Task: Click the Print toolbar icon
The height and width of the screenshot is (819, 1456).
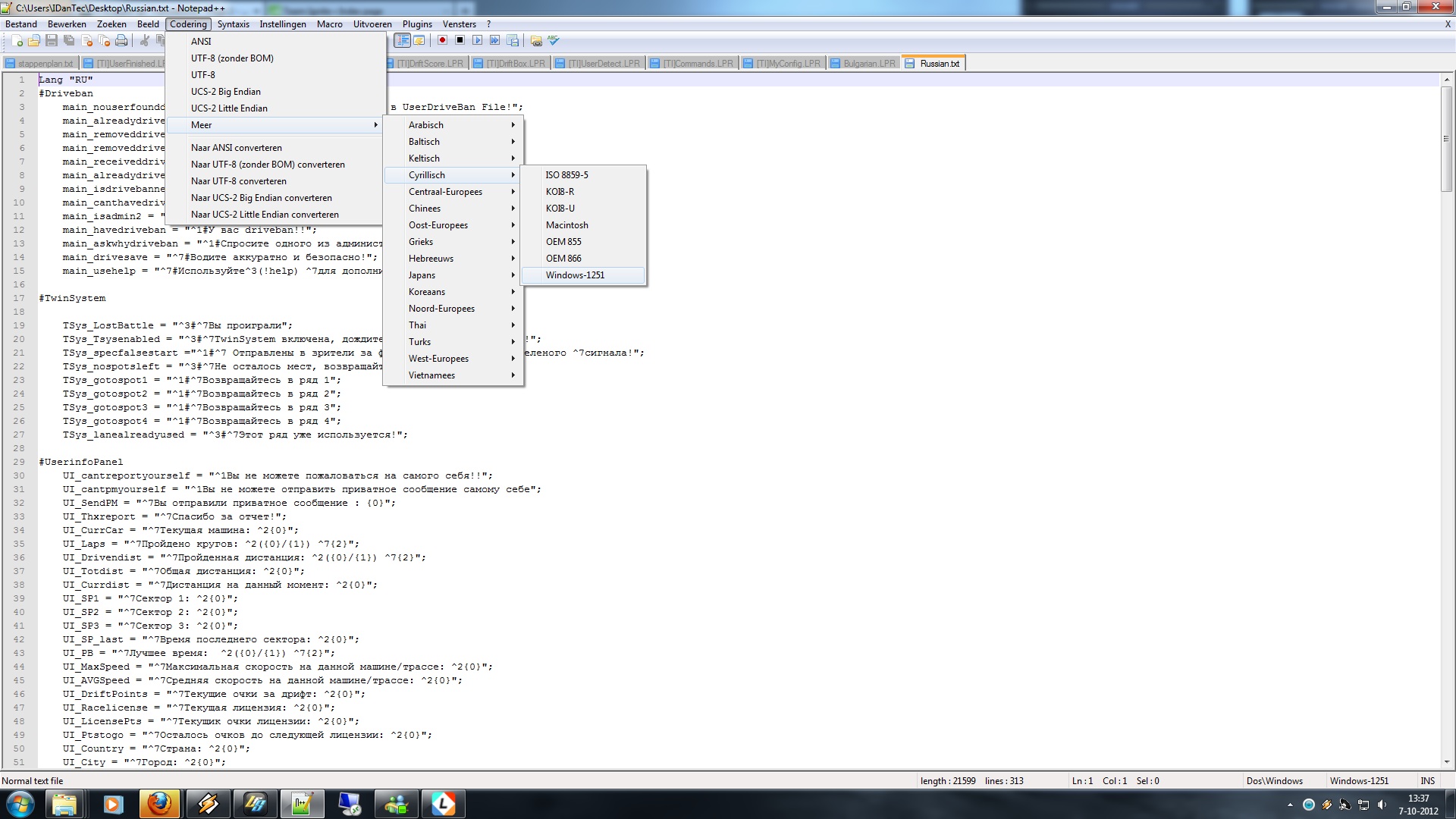Action: coord(121,41)
